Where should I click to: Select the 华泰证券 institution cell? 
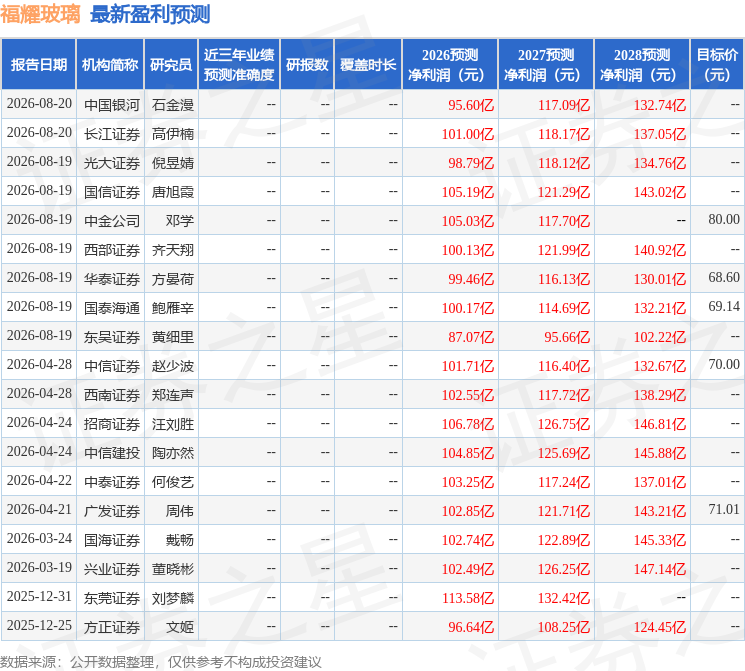pyautogui.click(x=112, y=278)
